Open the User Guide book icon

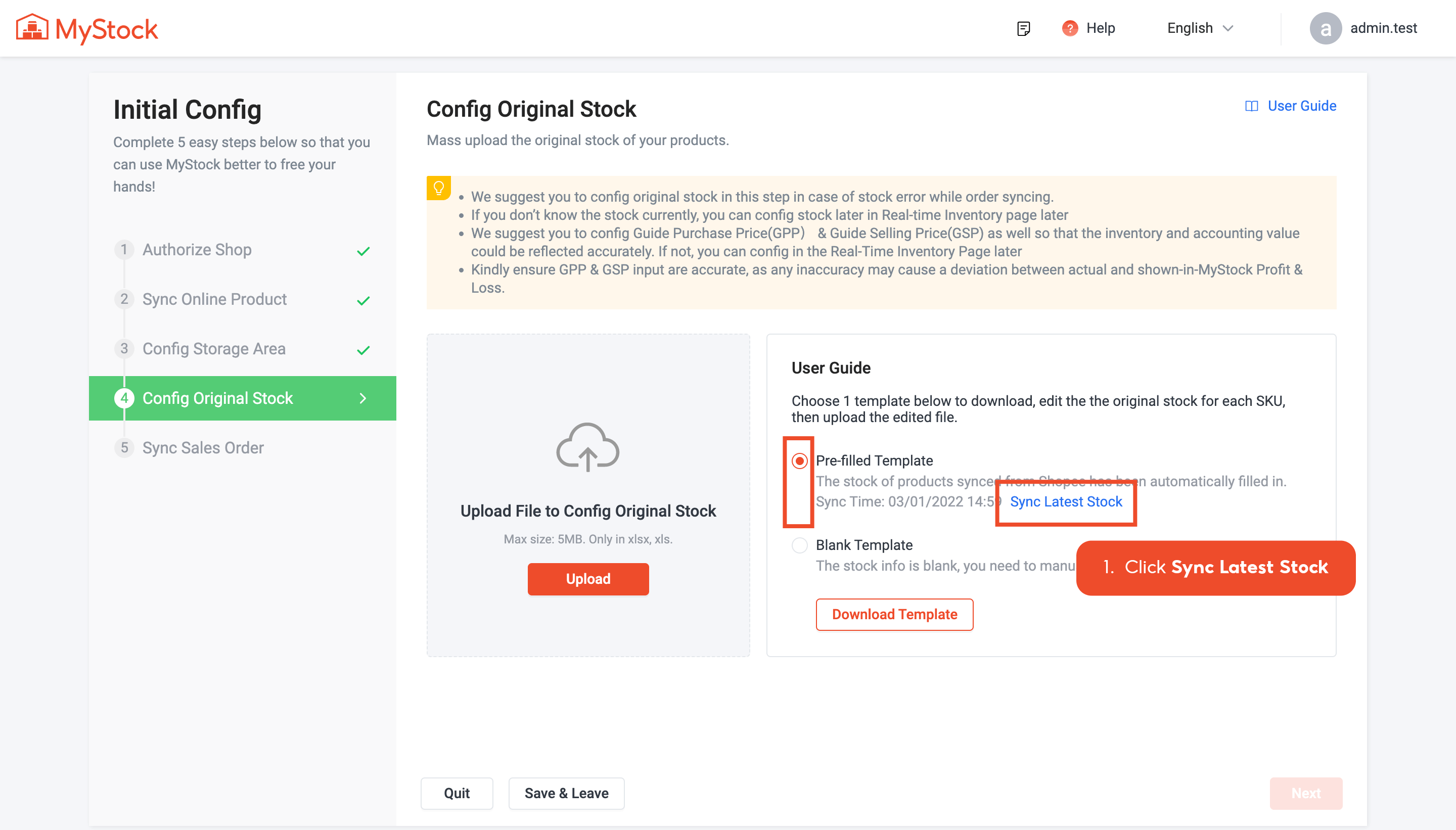pos(1252,106)
